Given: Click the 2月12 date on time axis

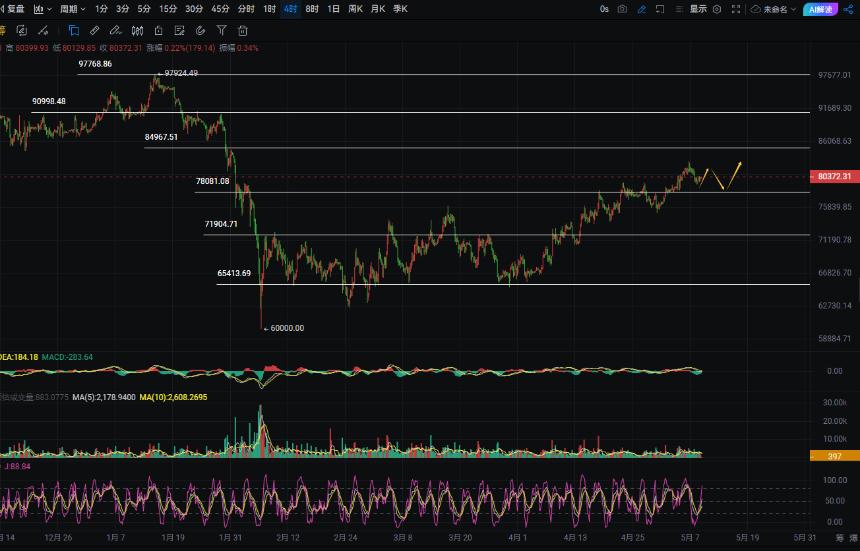Looking at the screenshot, I should click(288, 537).
